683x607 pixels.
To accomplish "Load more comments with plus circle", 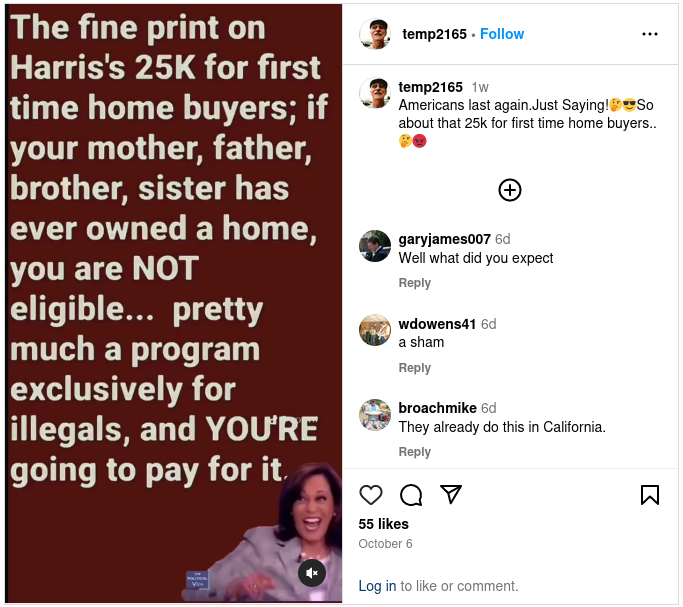I will point(510,190).
